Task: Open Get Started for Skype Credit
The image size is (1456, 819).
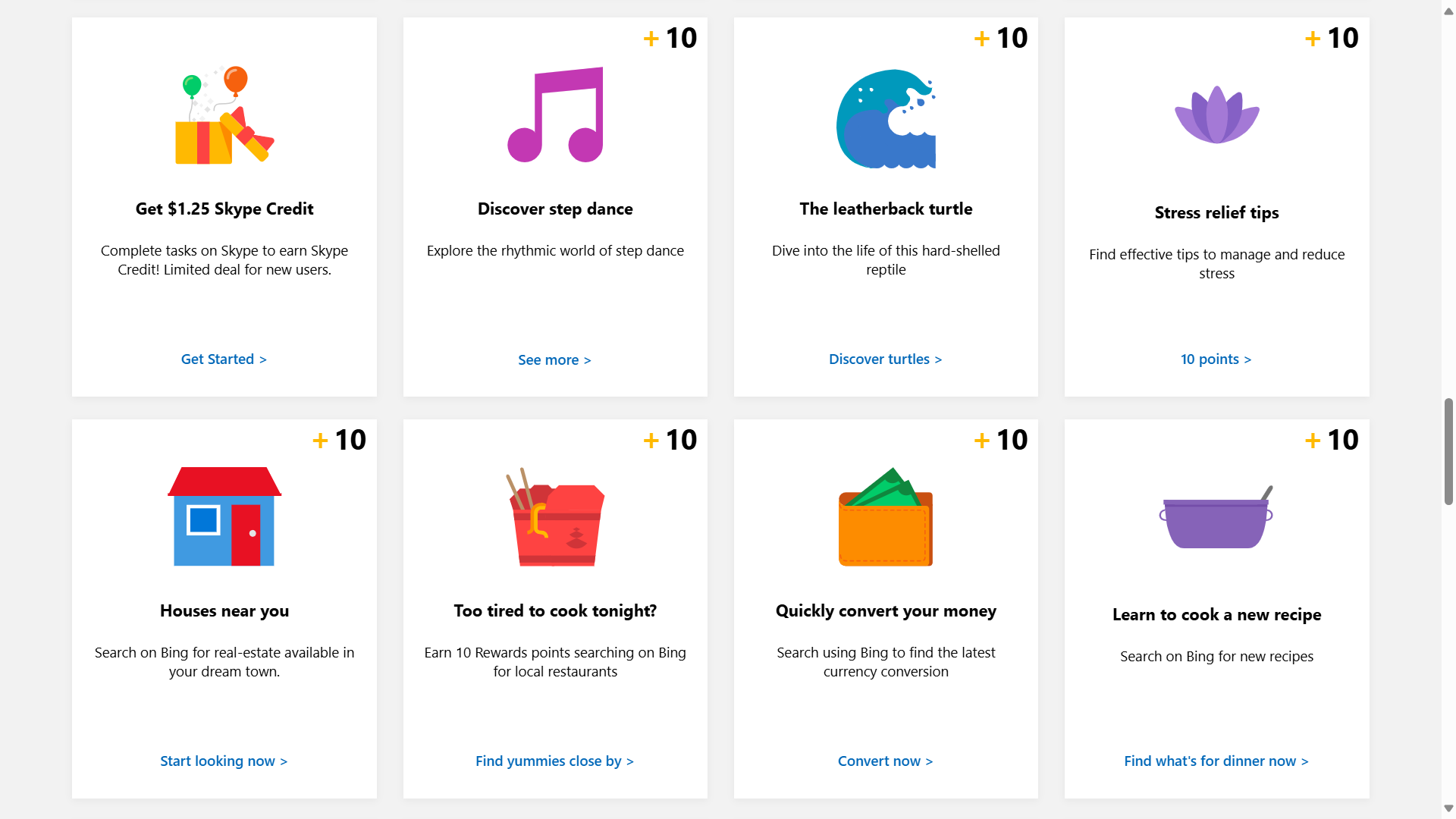Action: 224,359
